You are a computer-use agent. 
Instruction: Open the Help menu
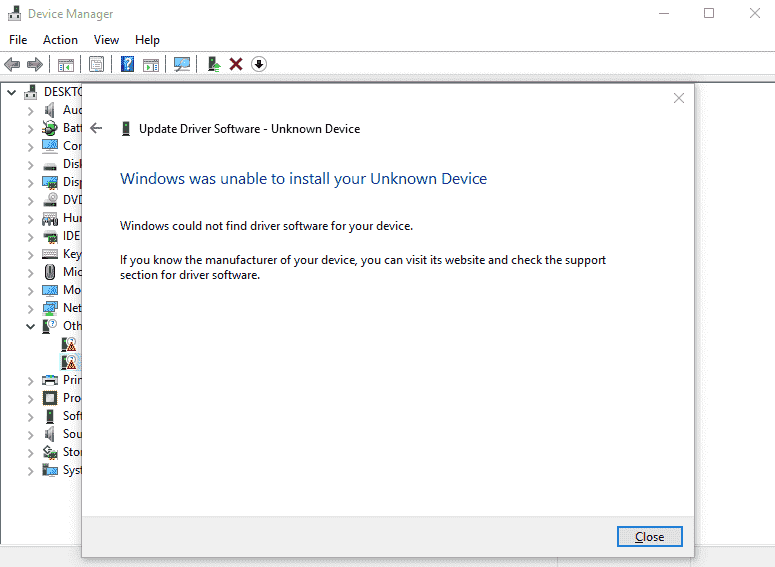(147, 40)
